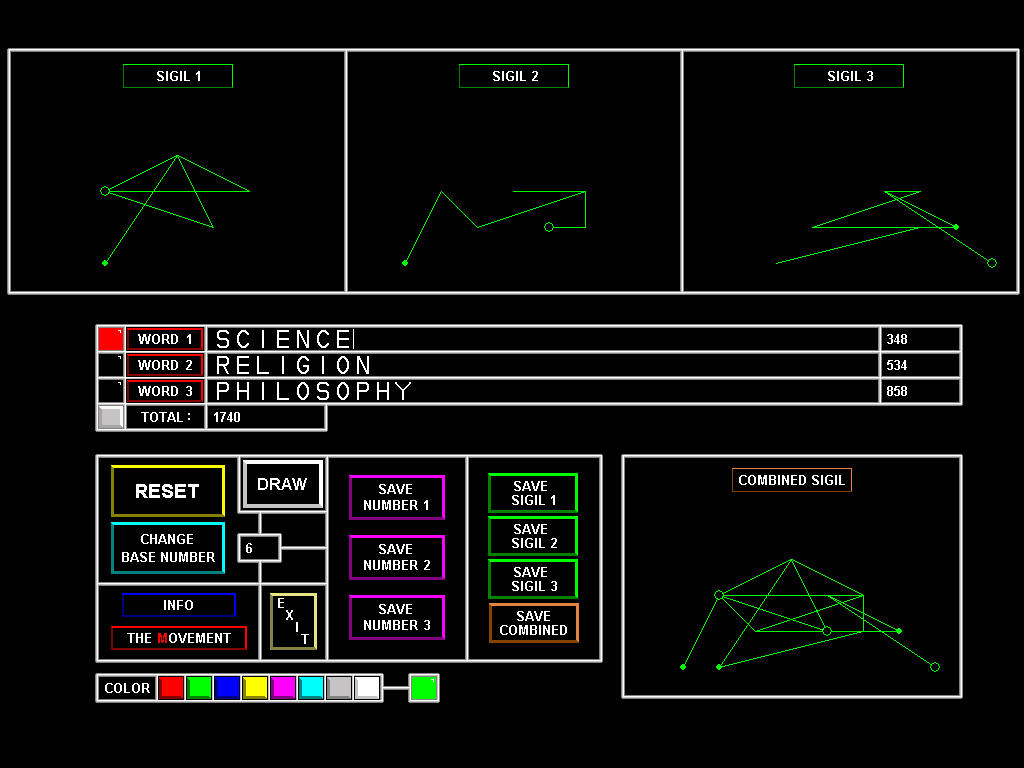
Task: Click SAVE SIGIL 3 button
Action: click(x=533, y=579)
